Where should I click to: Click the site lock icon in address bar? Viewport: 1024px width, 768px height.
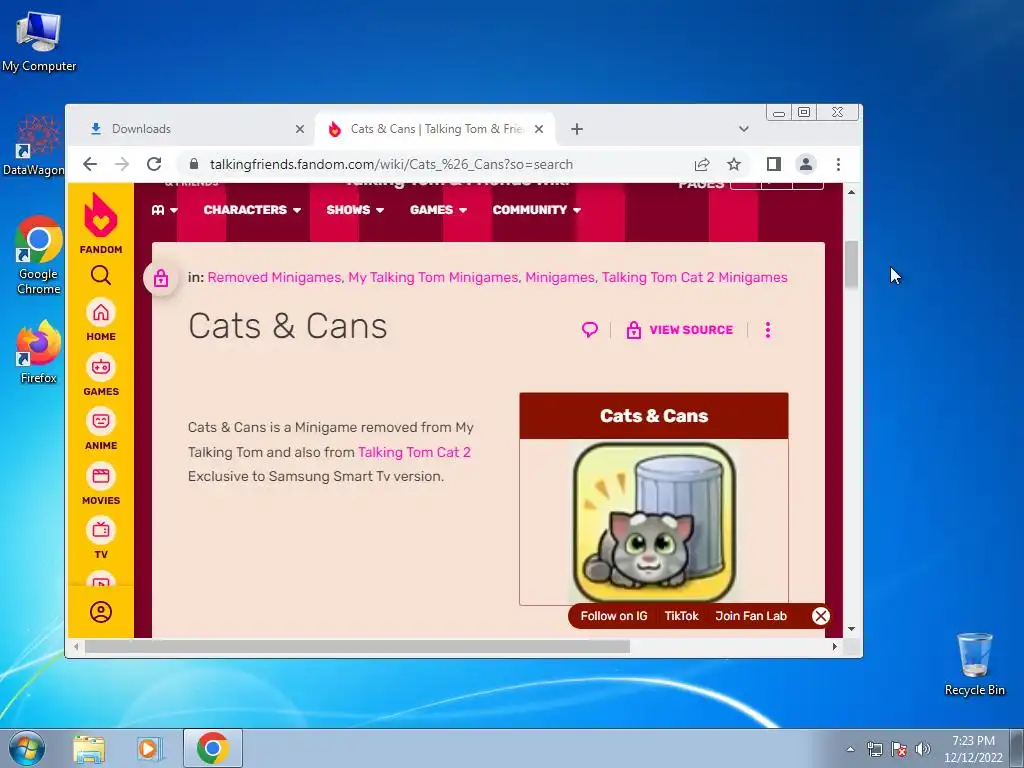[193, 164]
